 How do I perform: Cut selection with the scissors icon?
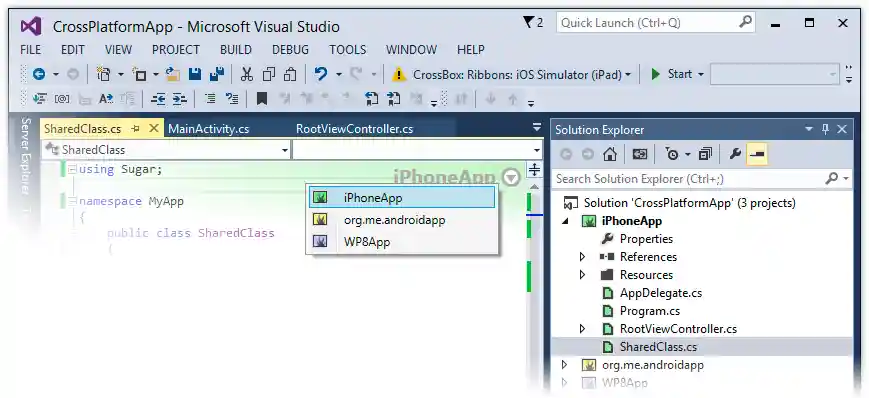pos(247,74)
